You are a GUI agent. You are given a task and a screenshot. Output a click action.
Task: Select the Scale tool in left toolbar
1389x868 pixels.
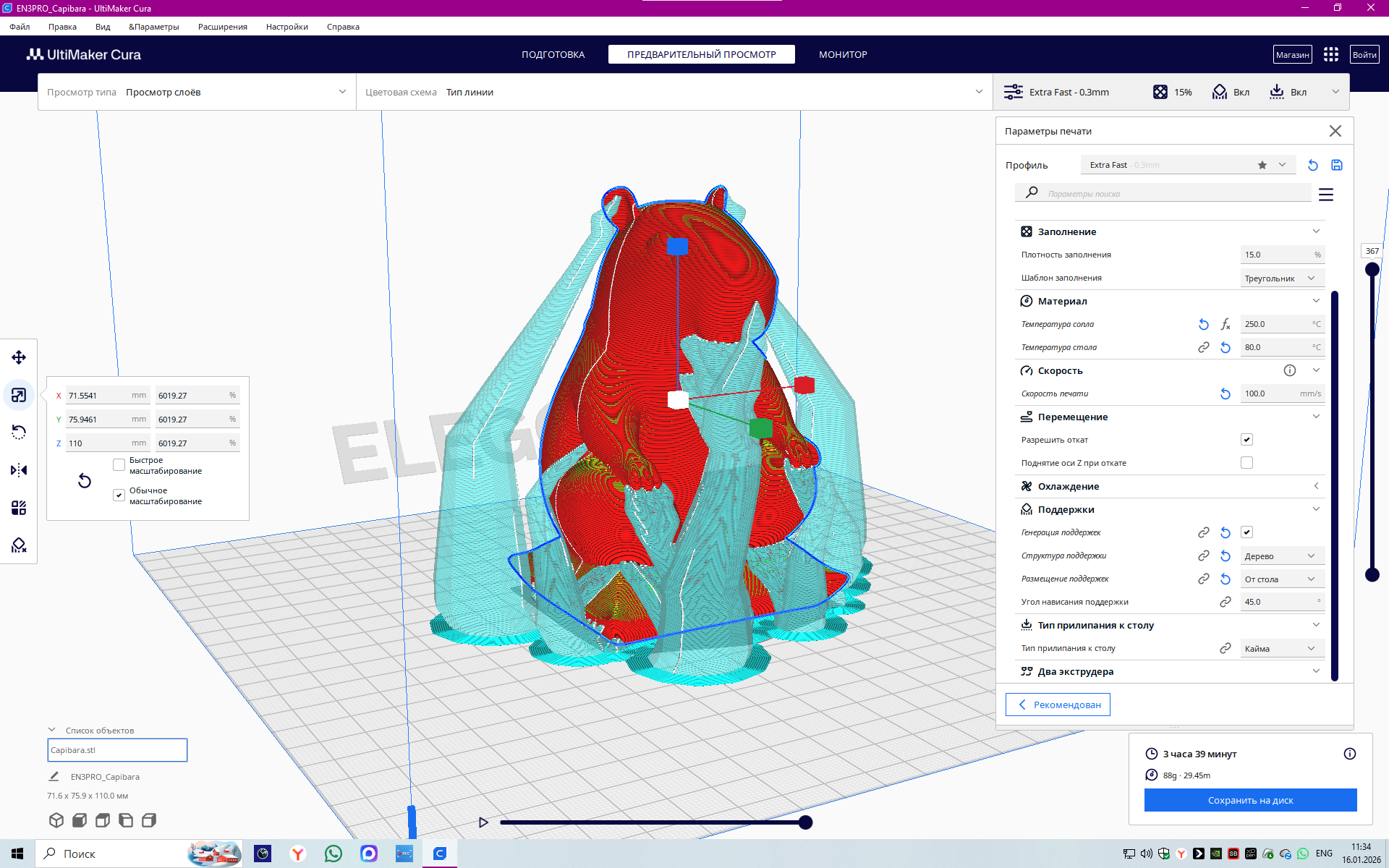point(19,395)
